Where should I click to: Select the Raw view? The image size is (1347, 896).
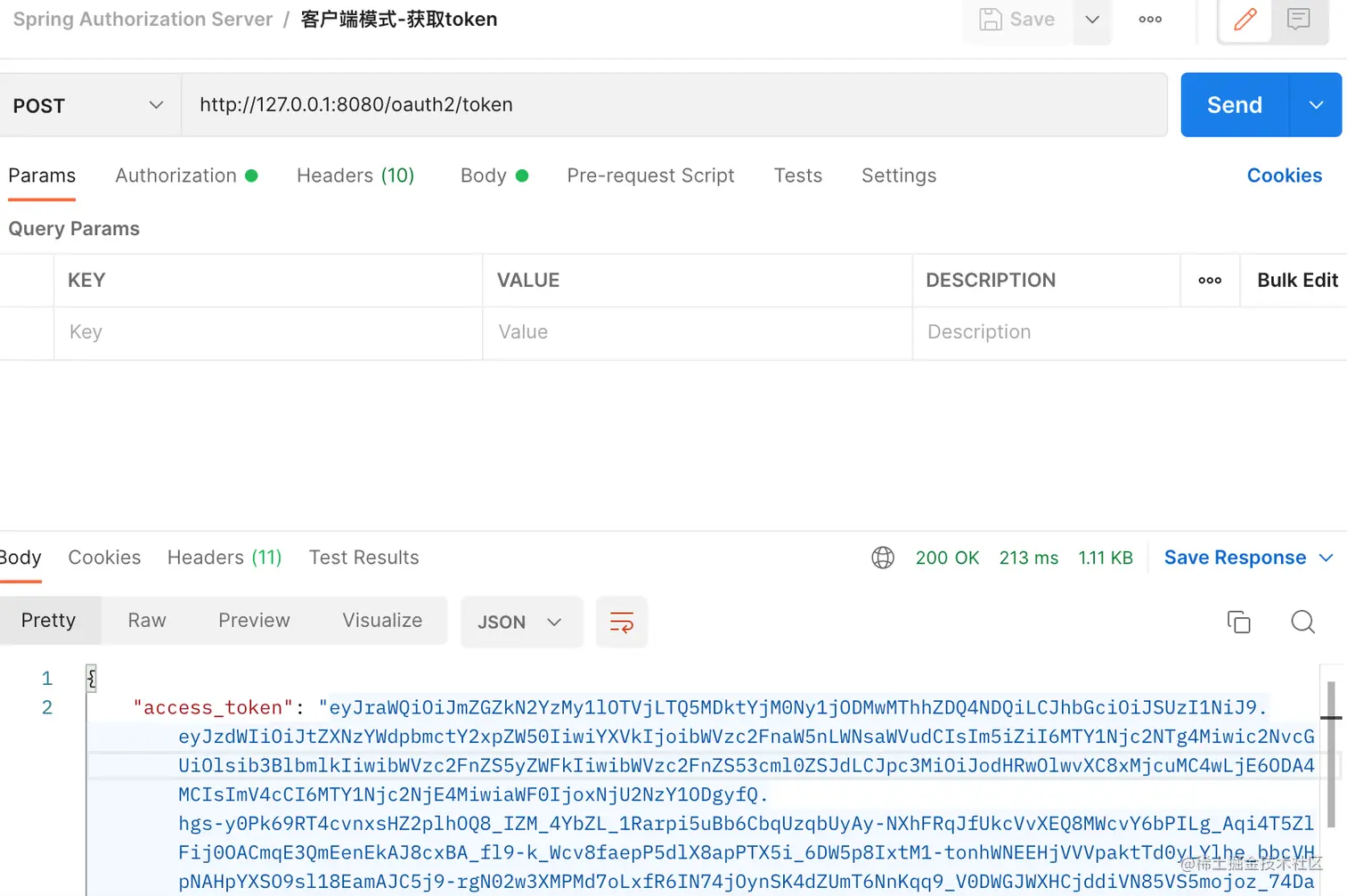[x=147, y=621]
